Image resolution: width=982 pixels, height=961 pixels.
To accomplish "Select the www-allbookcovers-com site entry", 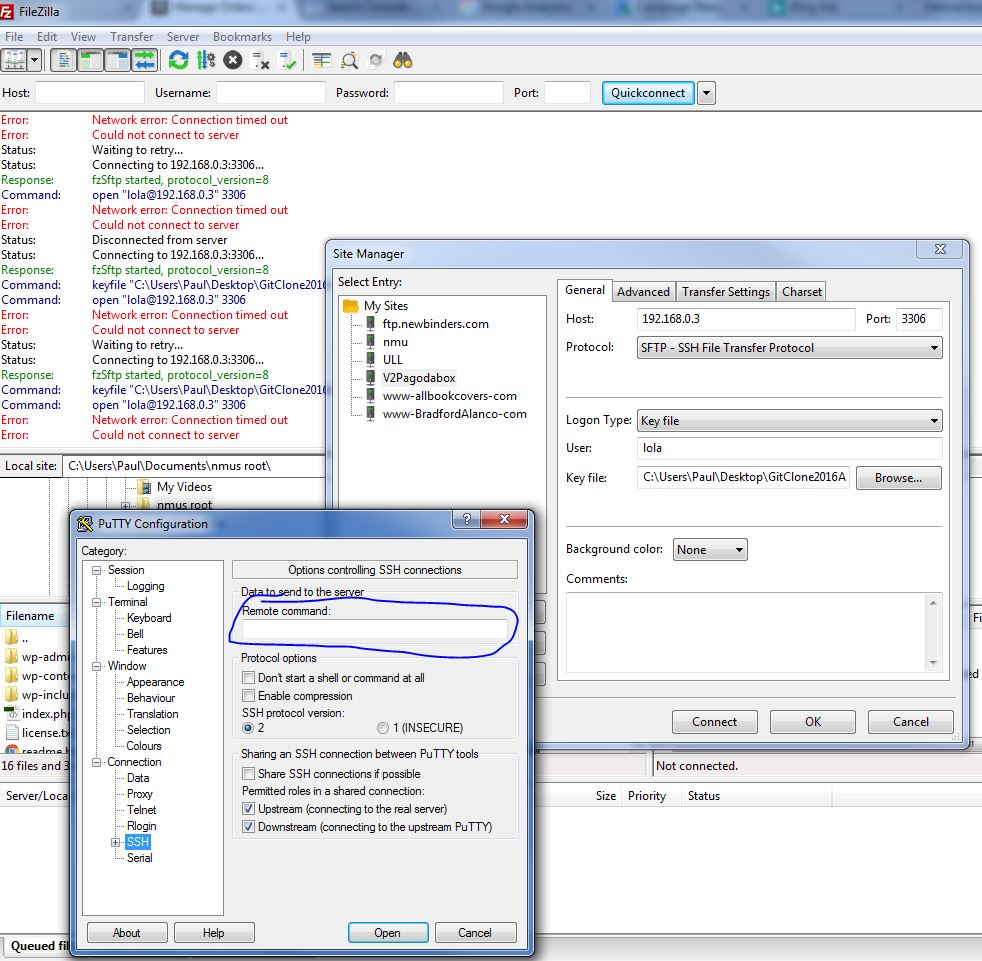I will [x=450, y=396].
